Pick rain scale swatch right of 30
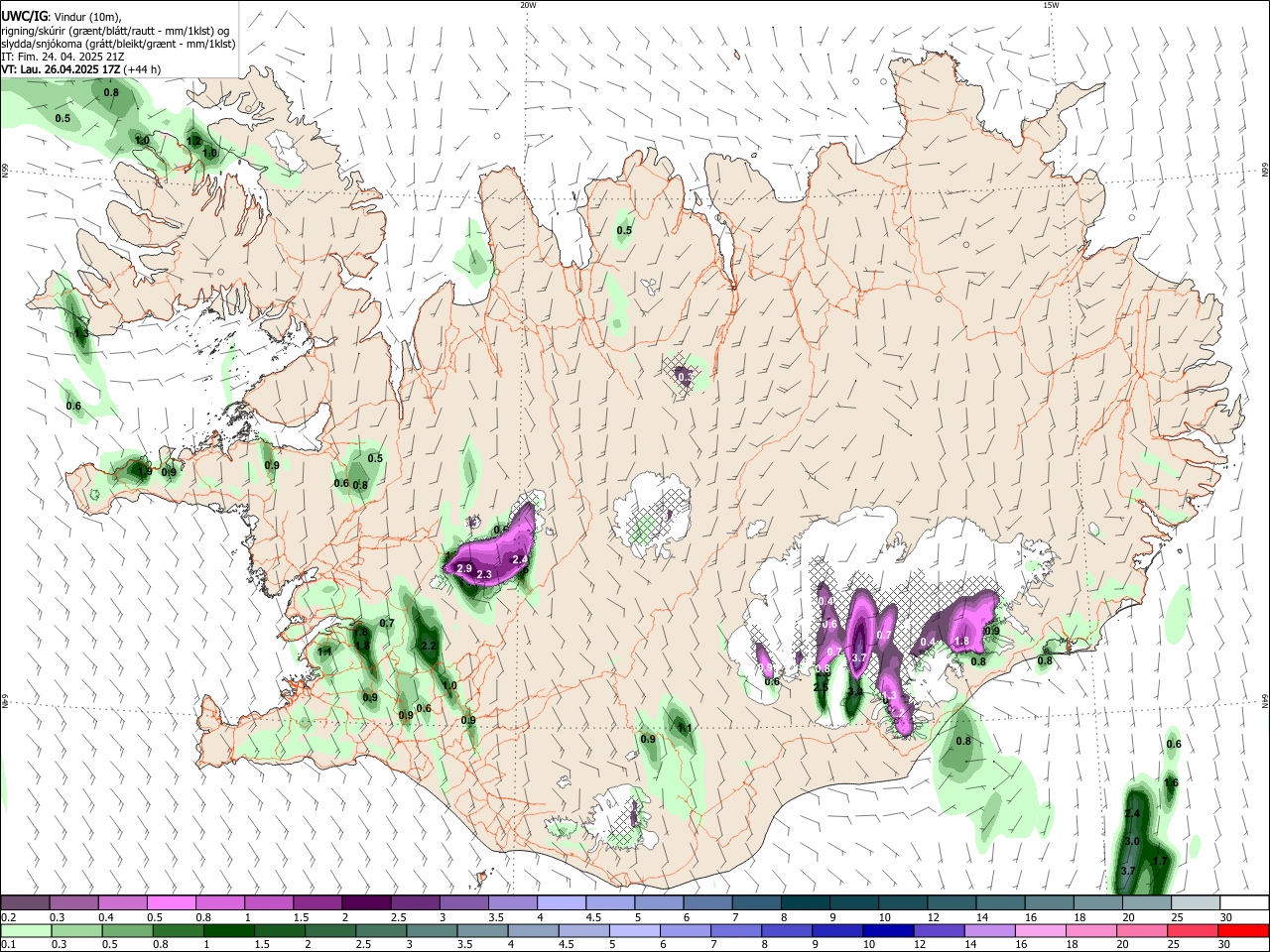Image resolution: width=1270 pixels, height=952 pixels. (x=1243, y=930)
